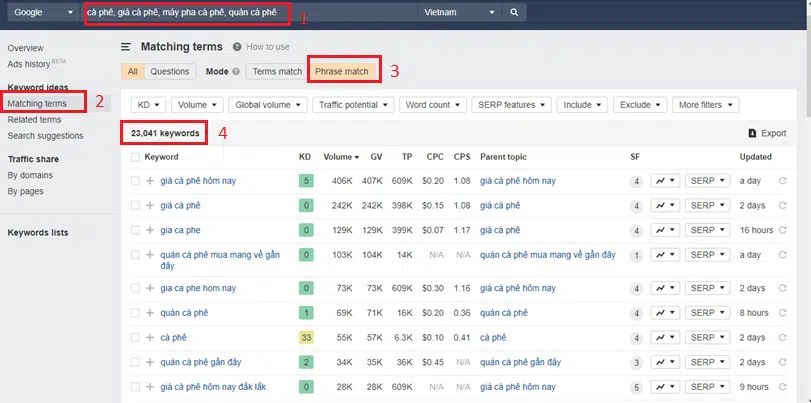
Task: Add 'gia ca phe' keyword using plus icon
Action: click(150, 230)
